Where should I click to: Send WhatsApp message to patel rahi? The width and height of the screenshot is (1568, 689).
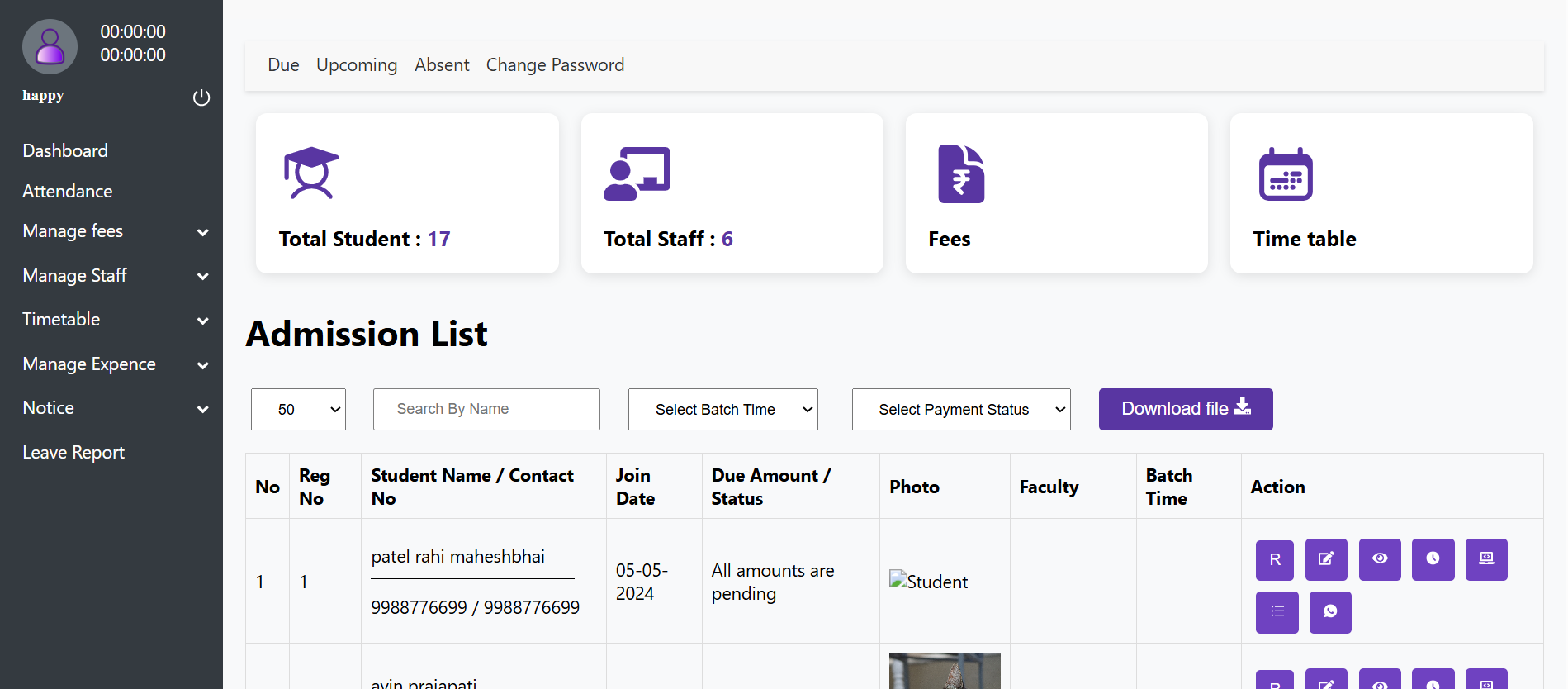click(x=1329, y=612)
